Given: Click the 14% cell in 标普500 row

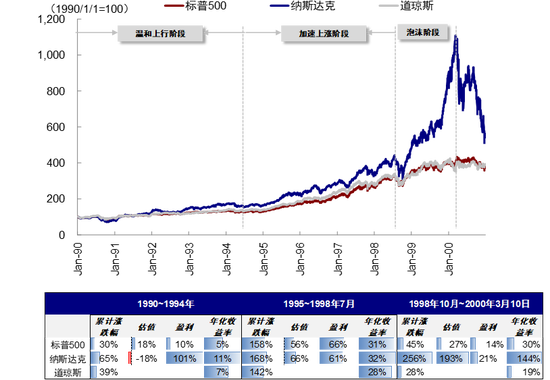Looking at the screenshot, I should [x=495, y=345].
